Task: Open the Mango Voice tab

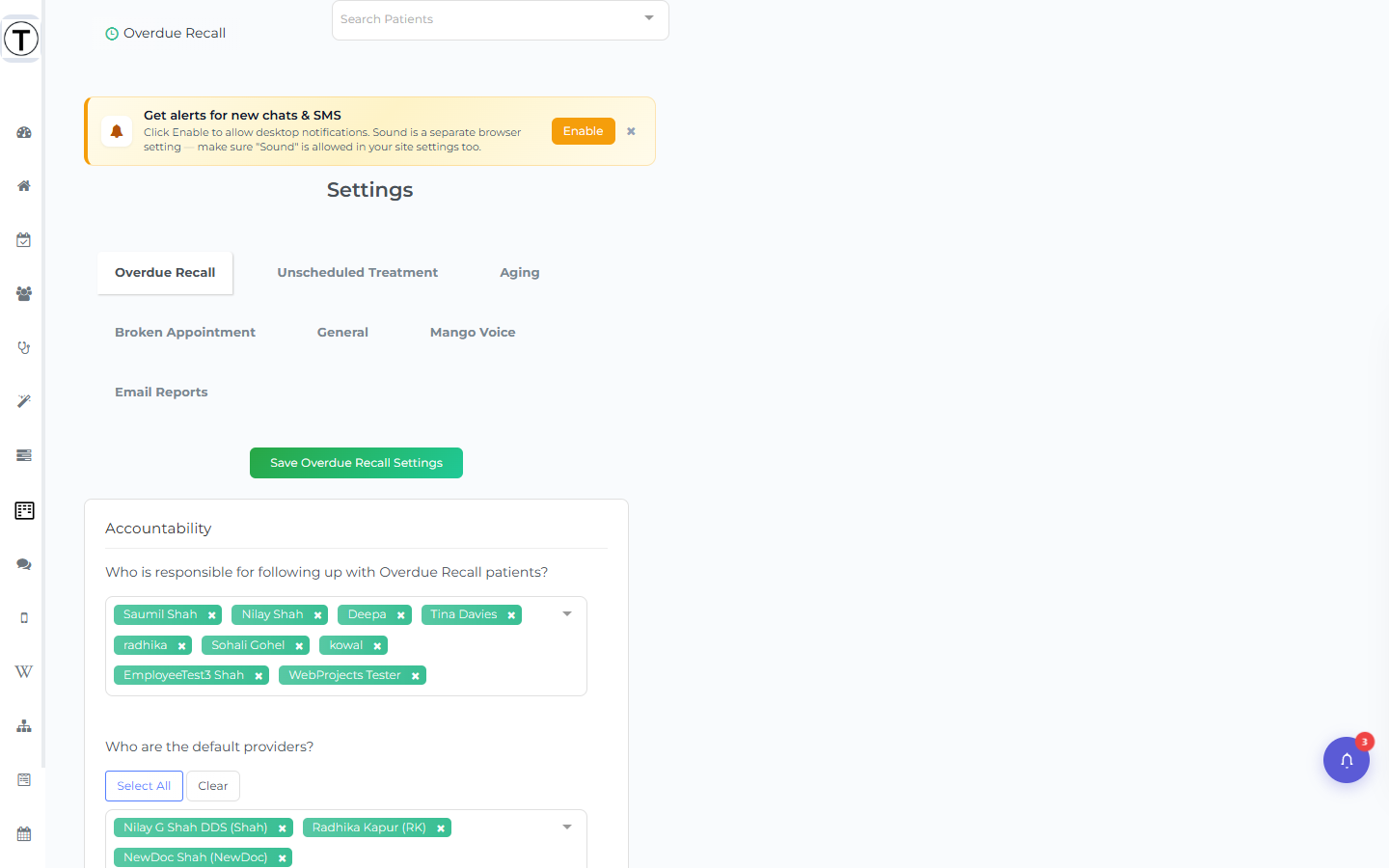Action: [473, 333]
